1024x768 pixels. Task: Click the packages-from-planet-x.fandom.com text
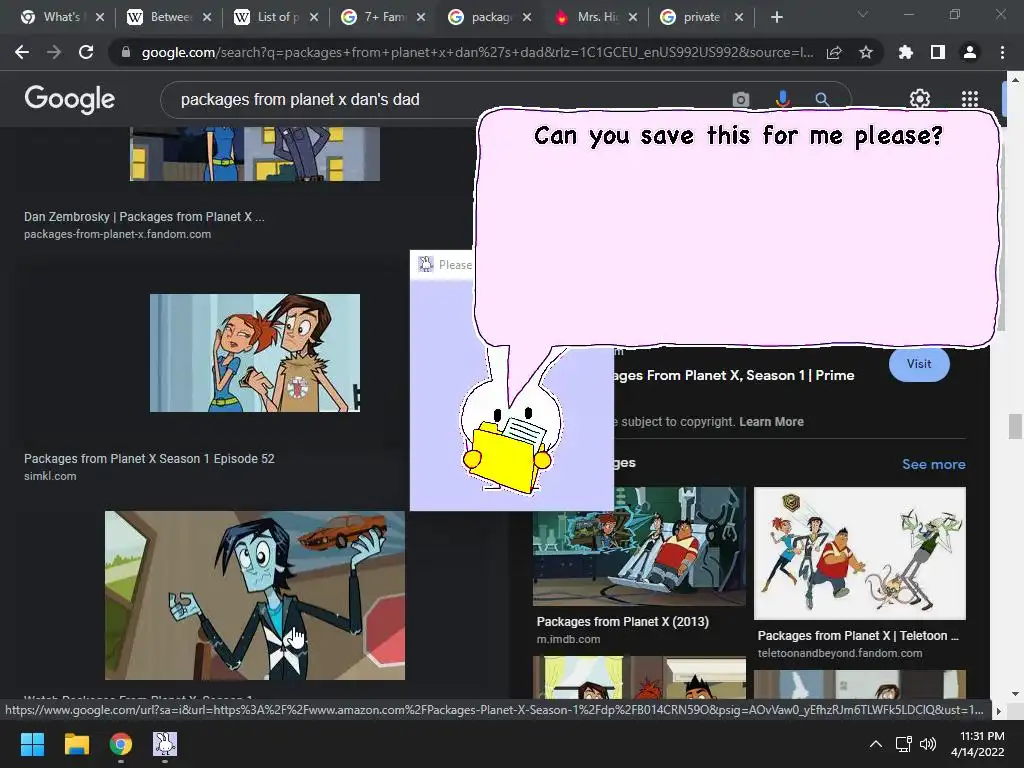pos(118,234)
